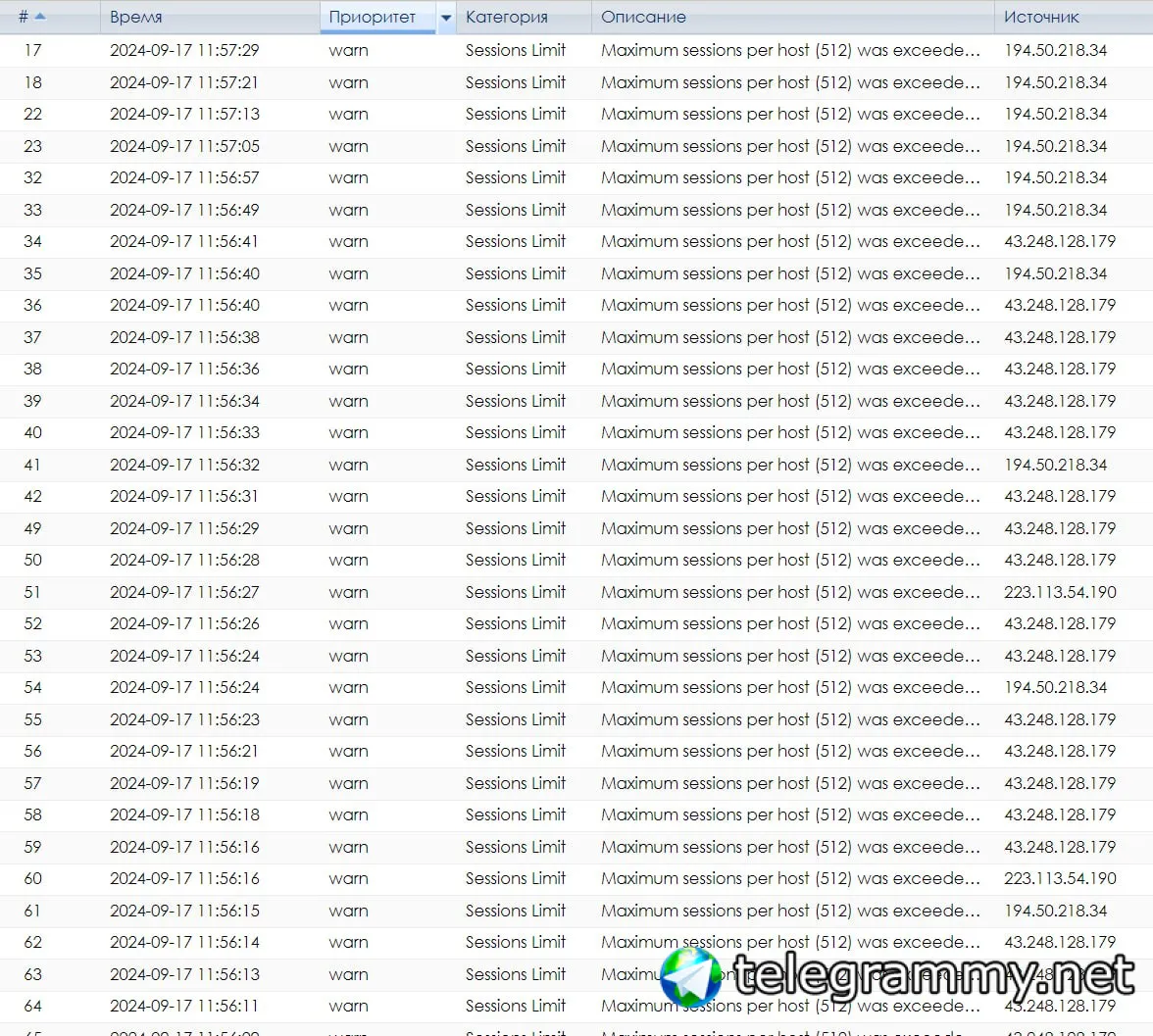Click the description in row 17

pyautogui.click(x=790, y=51)
